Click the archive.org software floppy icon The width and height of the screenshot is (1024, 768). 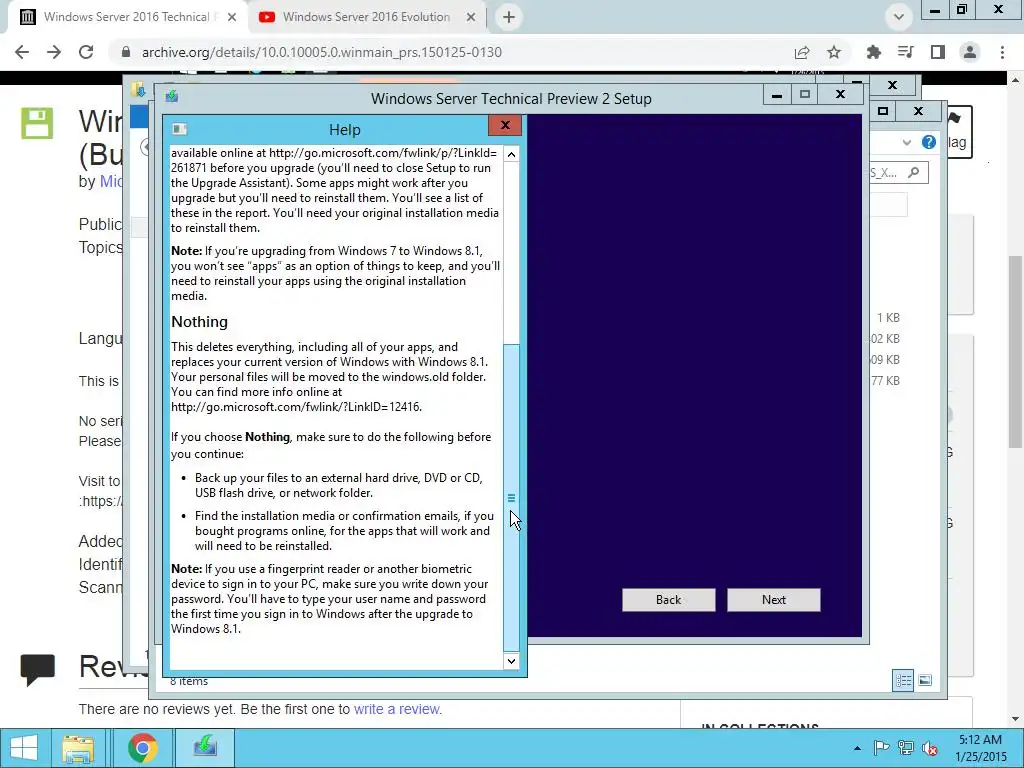[x=37, y=123]
